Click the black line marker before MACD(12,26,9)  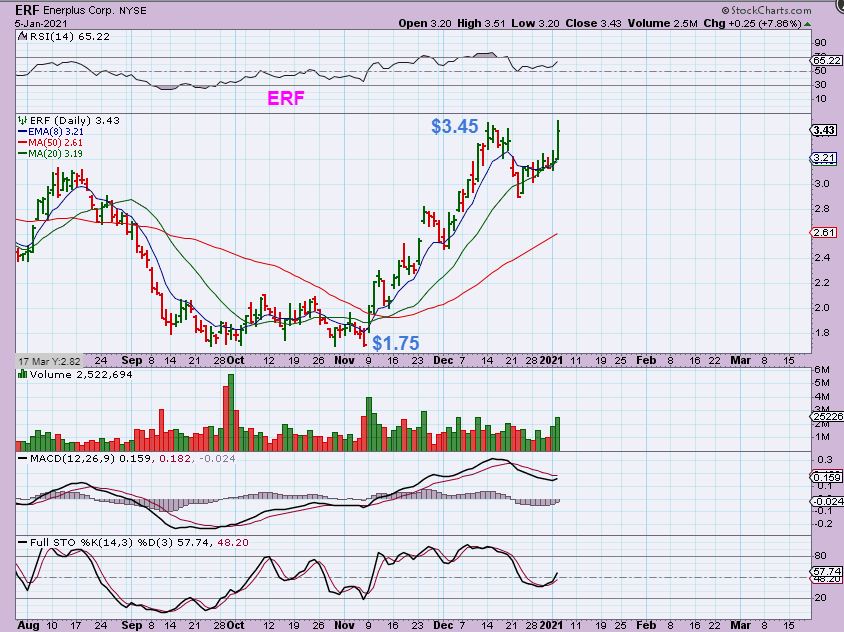(23, 459)
